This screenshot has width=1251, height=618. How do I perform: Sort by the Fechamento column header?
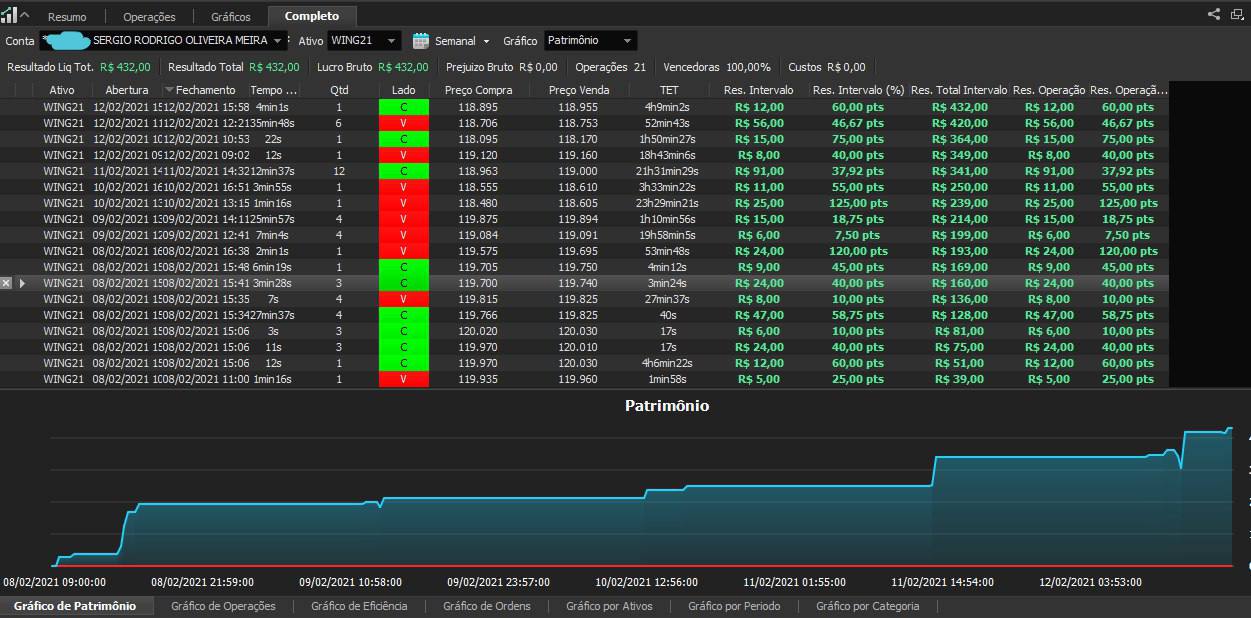click(205, 90)
